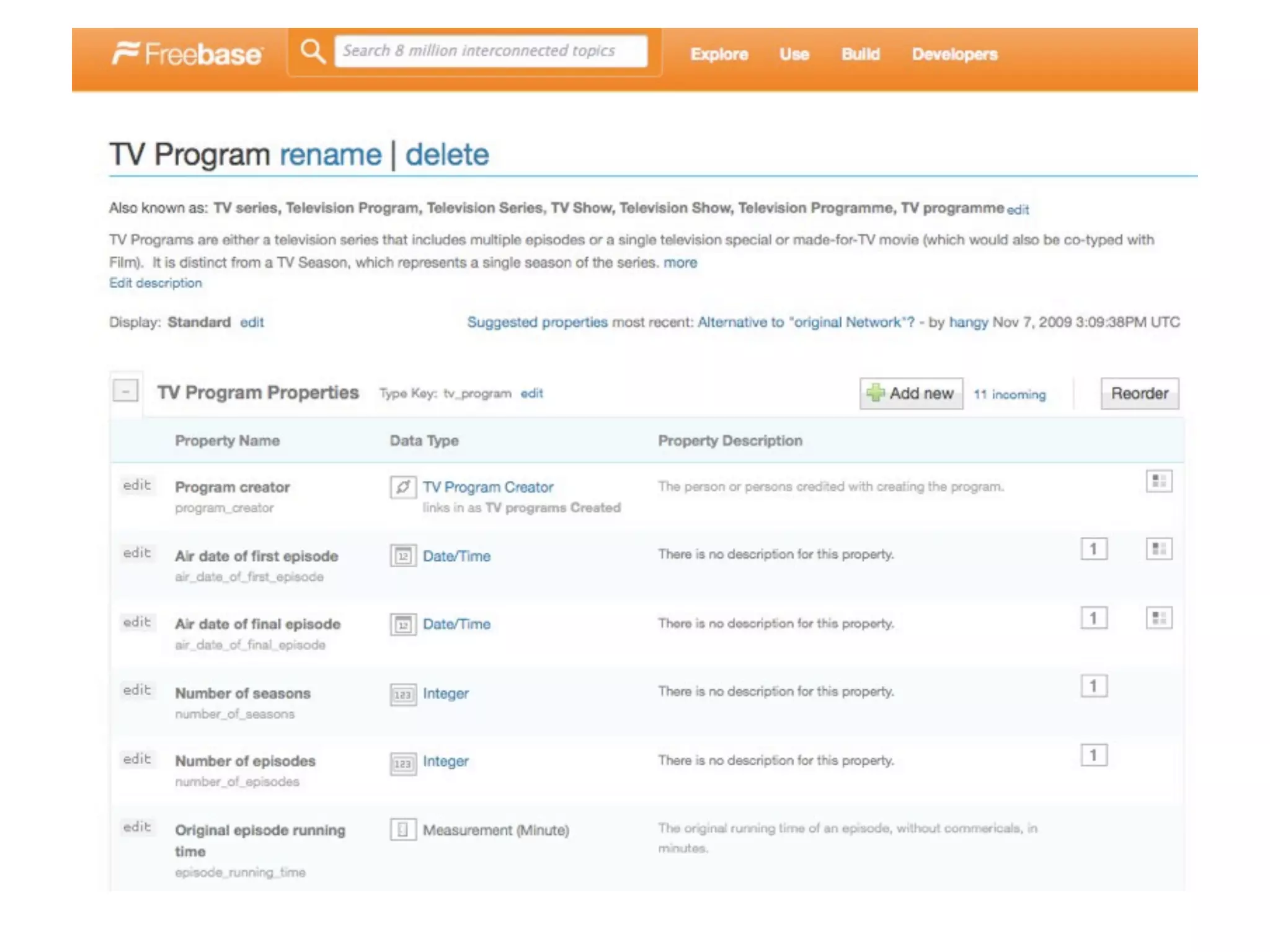Edit the Standard display setting
The height and width of the screenshot is (952, 1270).
coord(252,322)
